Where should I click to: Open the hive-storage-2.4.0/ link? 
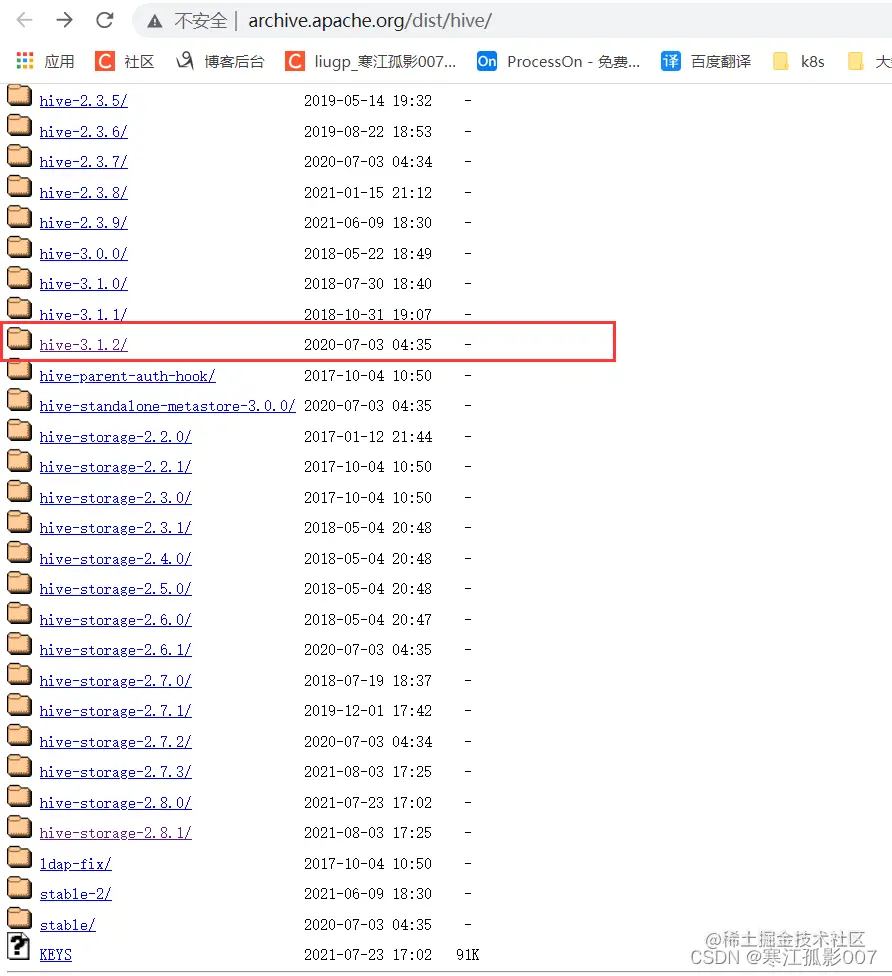click(x=116, y=559)
